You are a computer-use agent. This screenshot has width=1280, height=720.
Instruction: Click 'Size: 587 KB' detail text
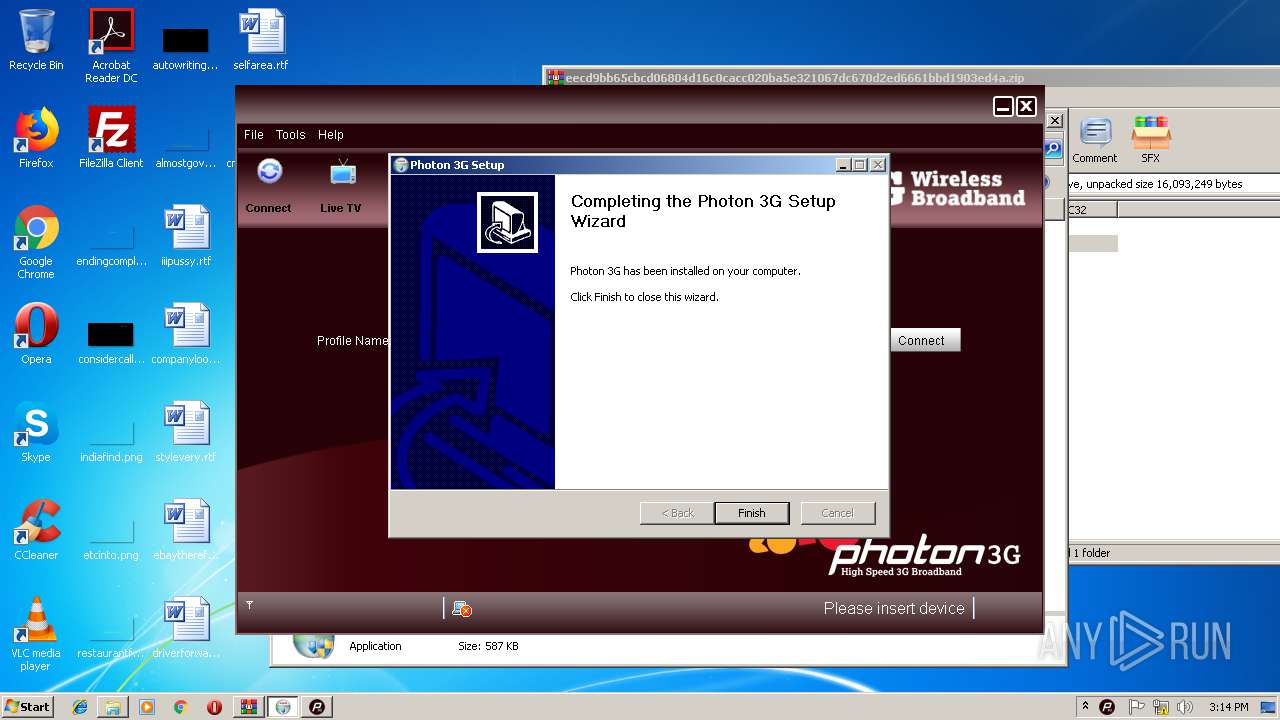pyautogui.click(x=488, y=646)
